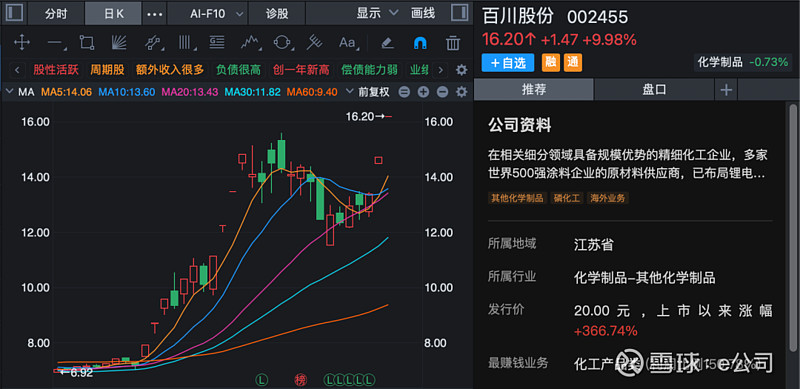Viewport: 800px width, 389px height.
Task: Toggle the left side panel icon
Action: tap(14, 13)
